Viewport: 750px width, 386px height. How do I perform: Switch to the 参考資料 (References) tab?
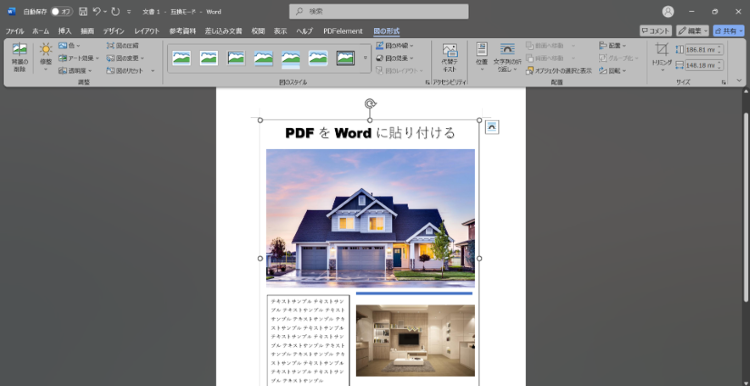(x=183, y=31)
